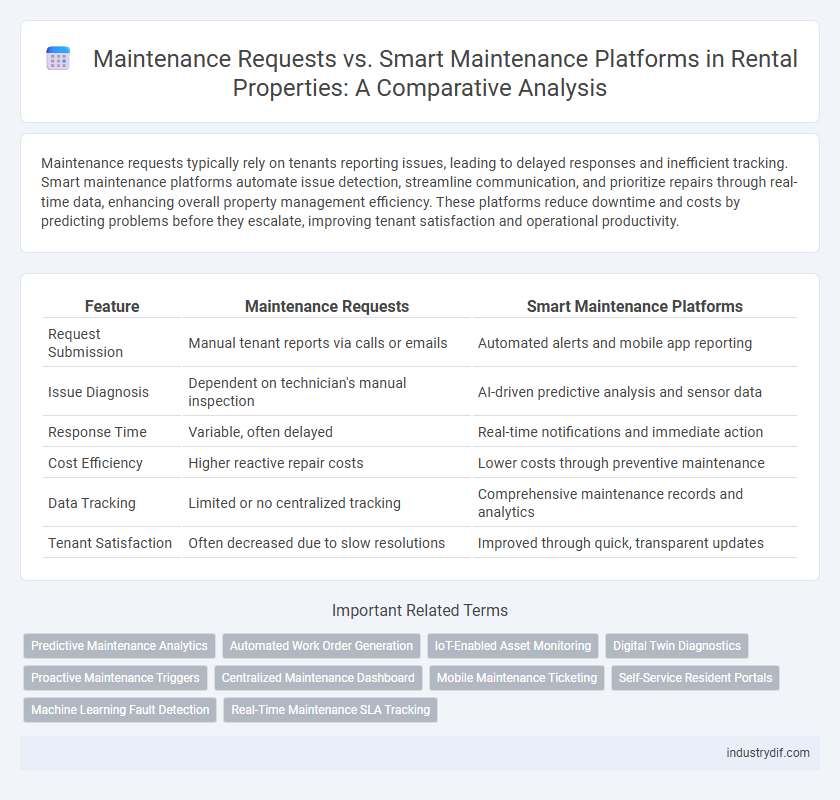
Task: Click the Important Related Terms heading
Action: click(x=420, y=610)
